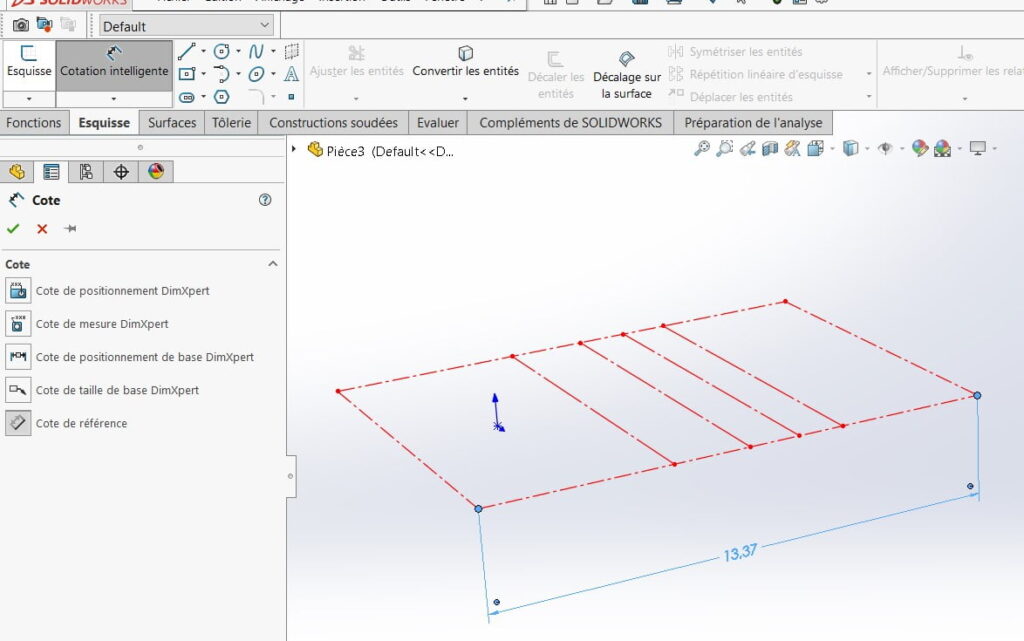Expand the display style dropdown in view toolbar
The width and height of the screenshot is (1024, 641).
866,148
